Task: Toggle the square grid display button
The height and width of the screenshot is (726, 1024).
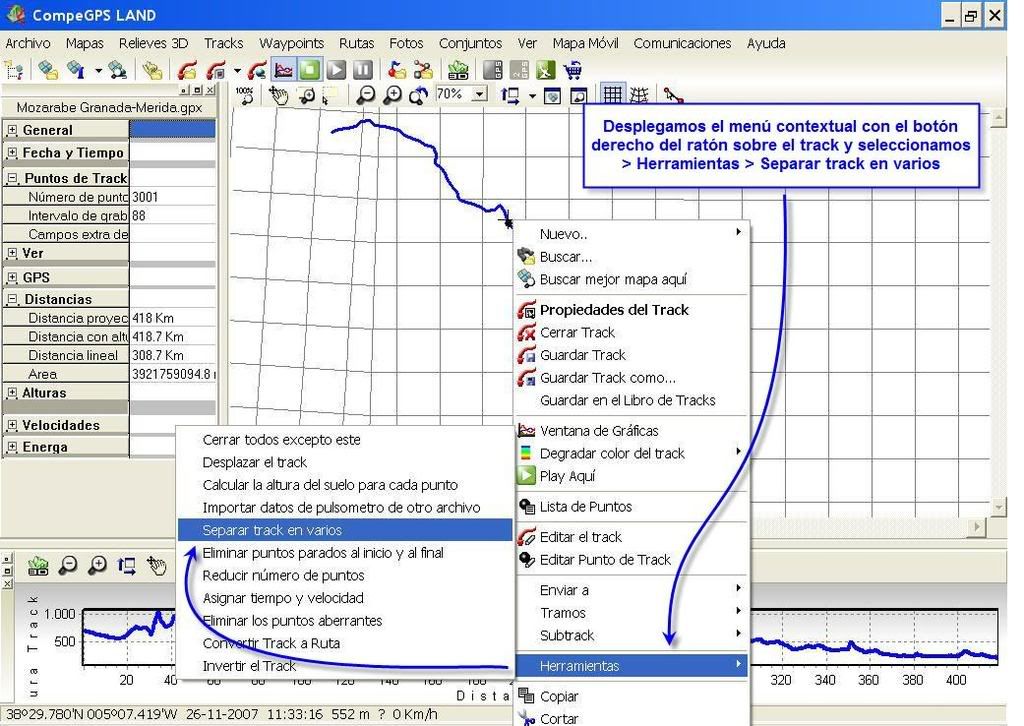Action: (x=613, y=95)
